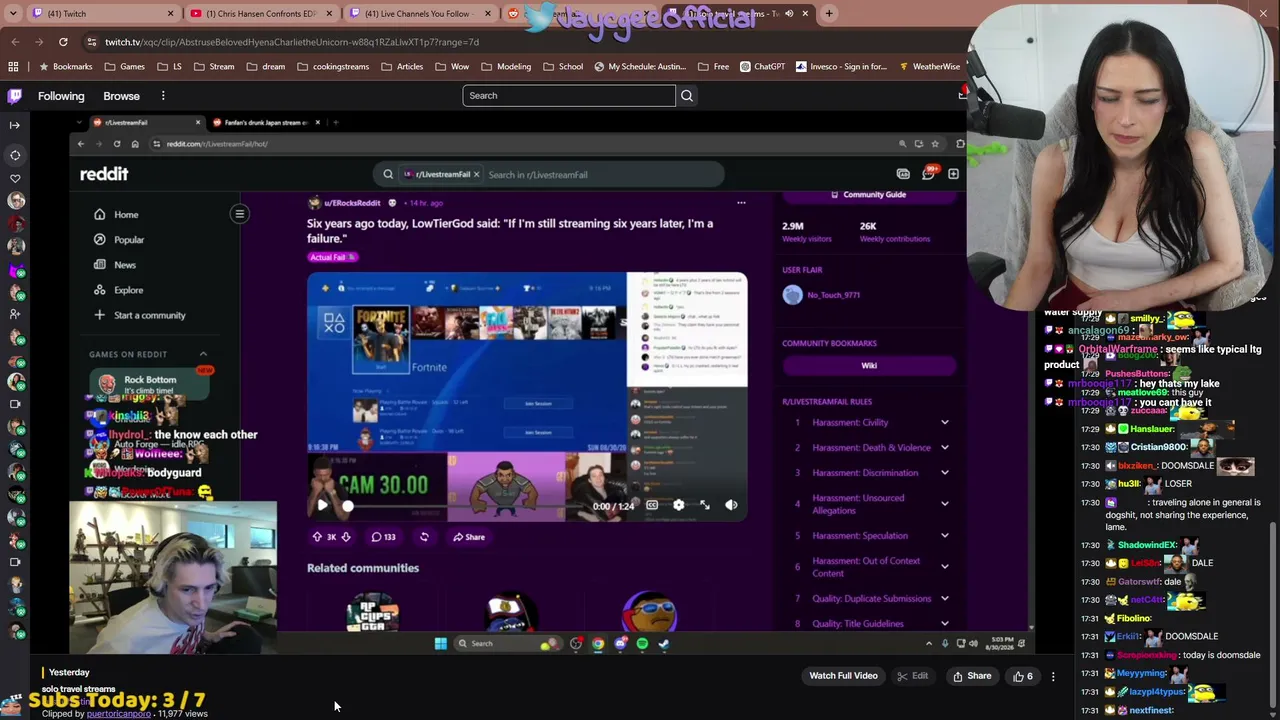Click the Chrome address bar URL
The height and width of the screenshot is (720, 1280).
coord(292,42)
